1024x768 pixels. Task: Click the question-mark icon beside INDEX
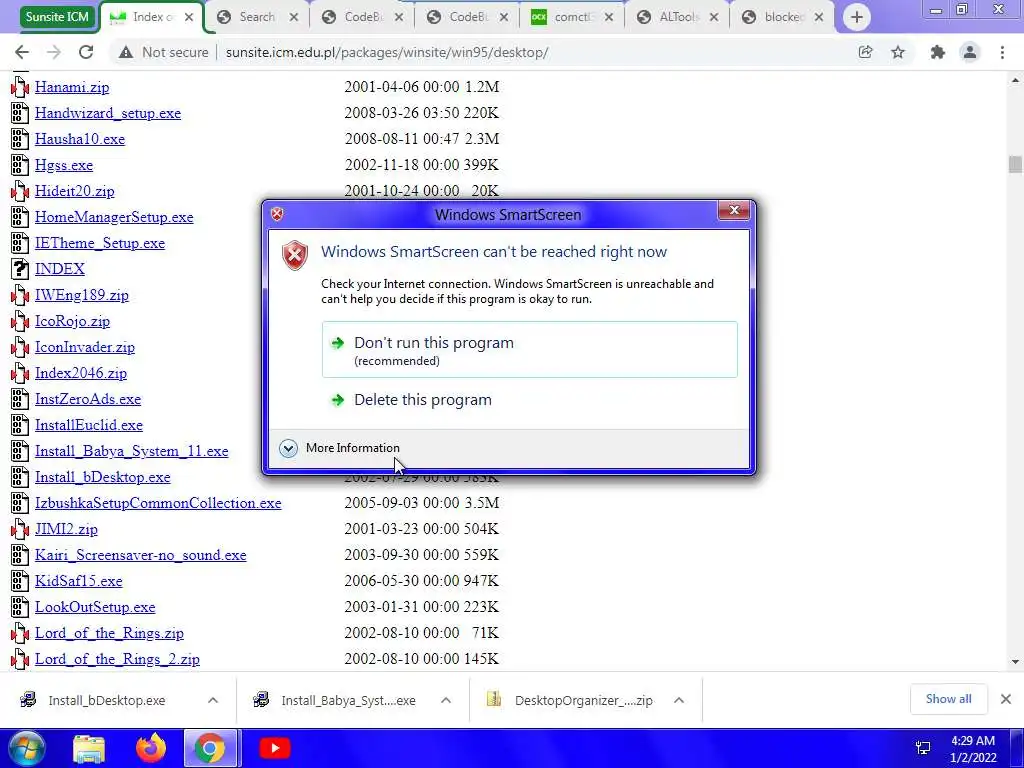tap(20, 269)
